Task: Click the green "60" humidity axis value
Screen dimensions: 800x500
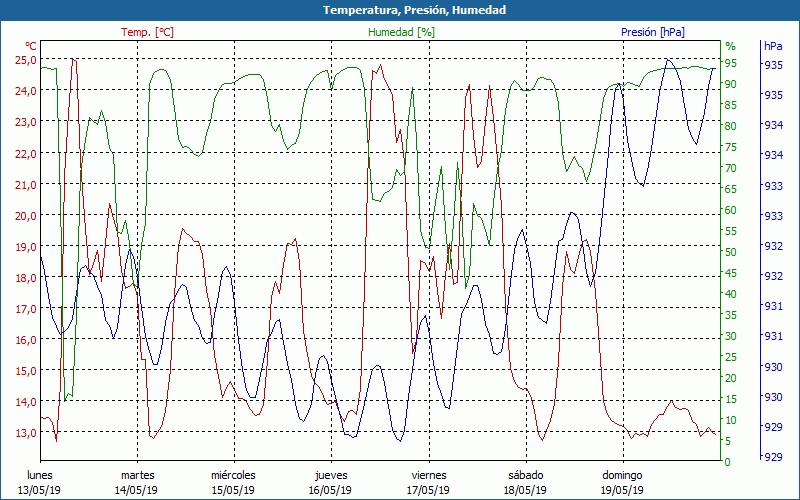Action: (731, 210)
